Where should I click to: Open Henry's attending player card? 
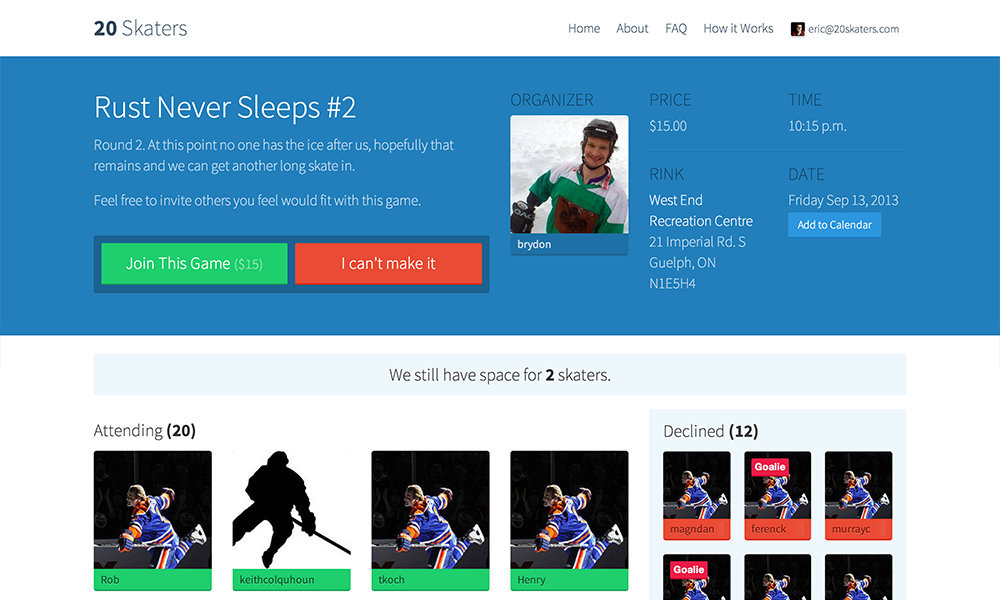click(570, 520)
